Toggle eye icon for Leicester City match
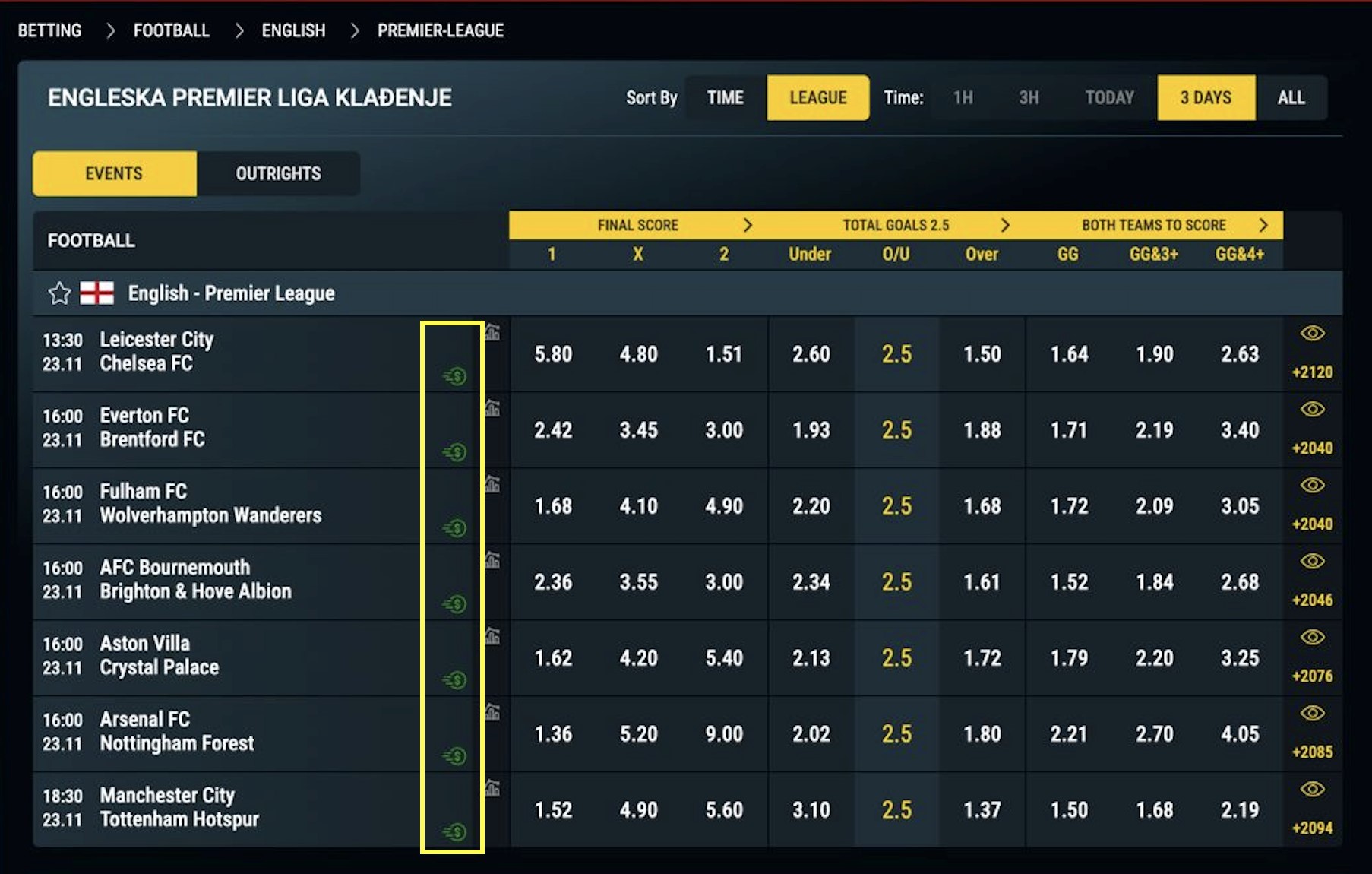Screen dimensions: 1372x874 coord(1313,333)
